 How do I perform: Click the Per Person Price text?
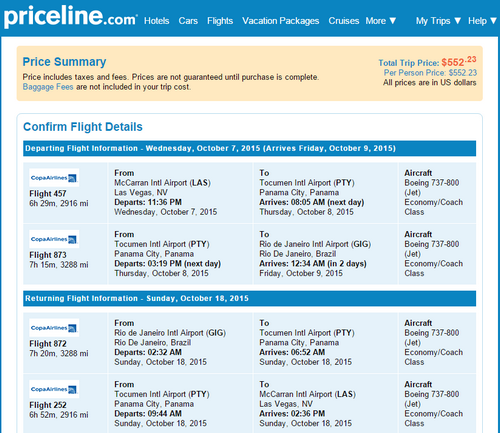point(430,73)
